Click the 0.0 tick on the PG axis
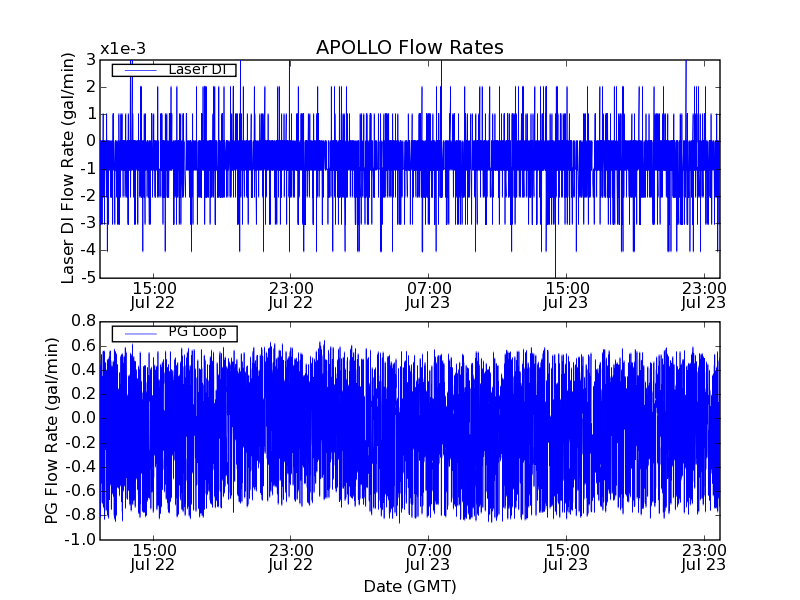The height and width of the screenshot is (600, 800). pos(84,418)
